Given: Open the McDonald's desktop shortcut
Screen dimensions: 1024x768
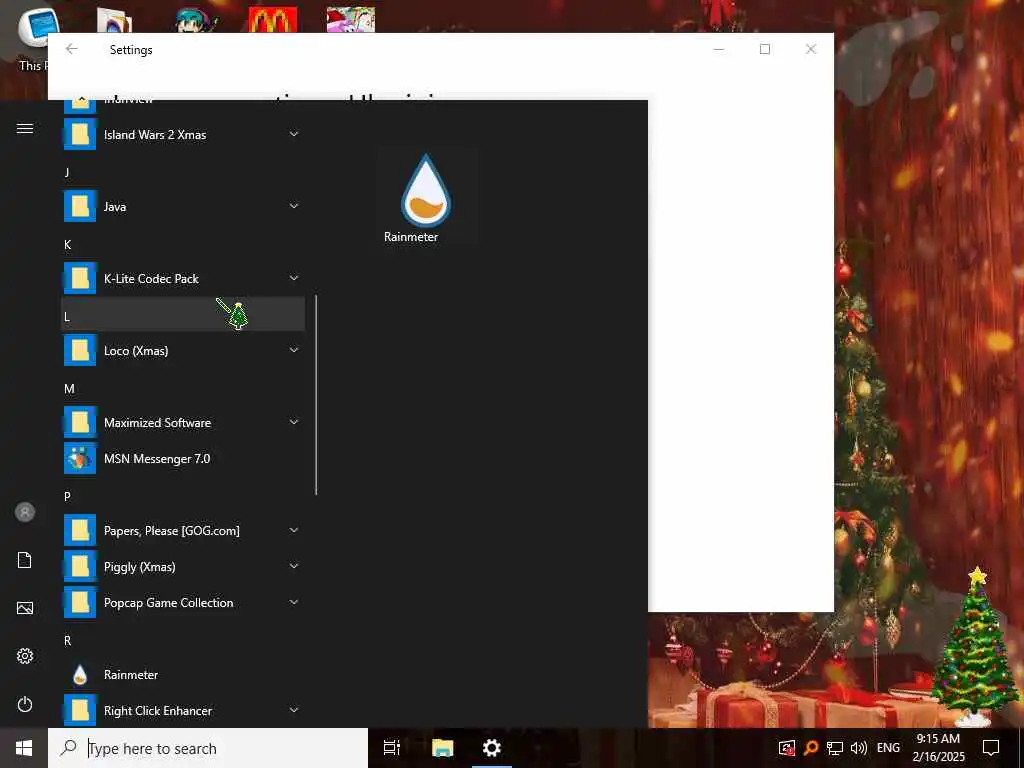Looking at the screenshot, I should point(273,20).
